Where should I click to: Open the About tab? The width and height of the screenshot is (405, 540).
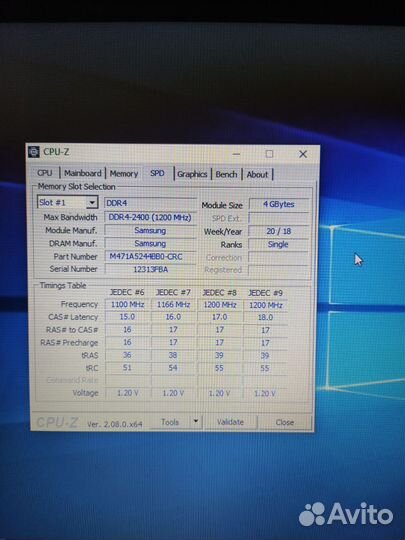pyautogui.click(x=257, y=175)
